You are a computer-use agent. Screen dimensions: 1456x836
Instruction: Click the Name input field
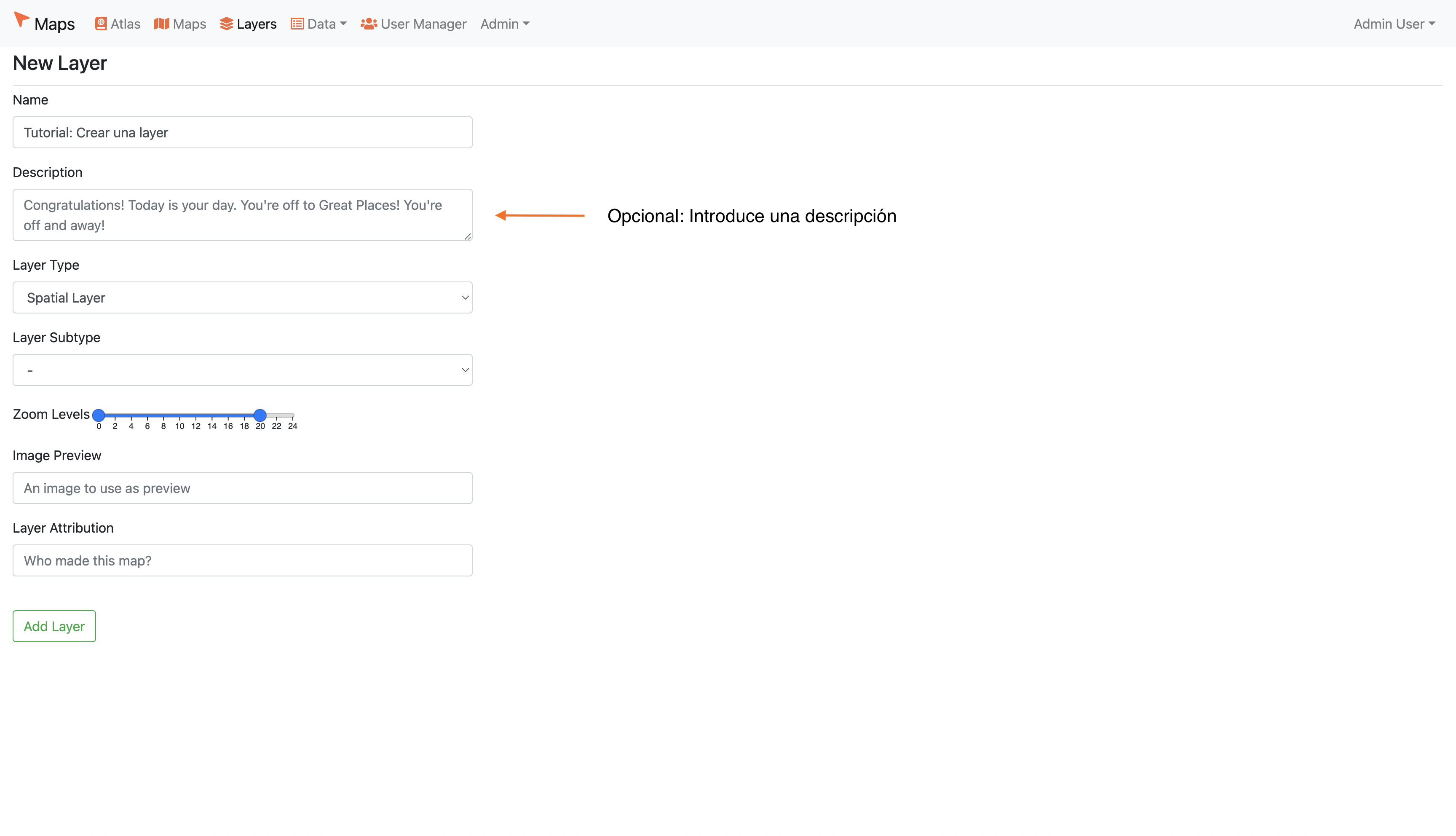(x=242, y=132)
